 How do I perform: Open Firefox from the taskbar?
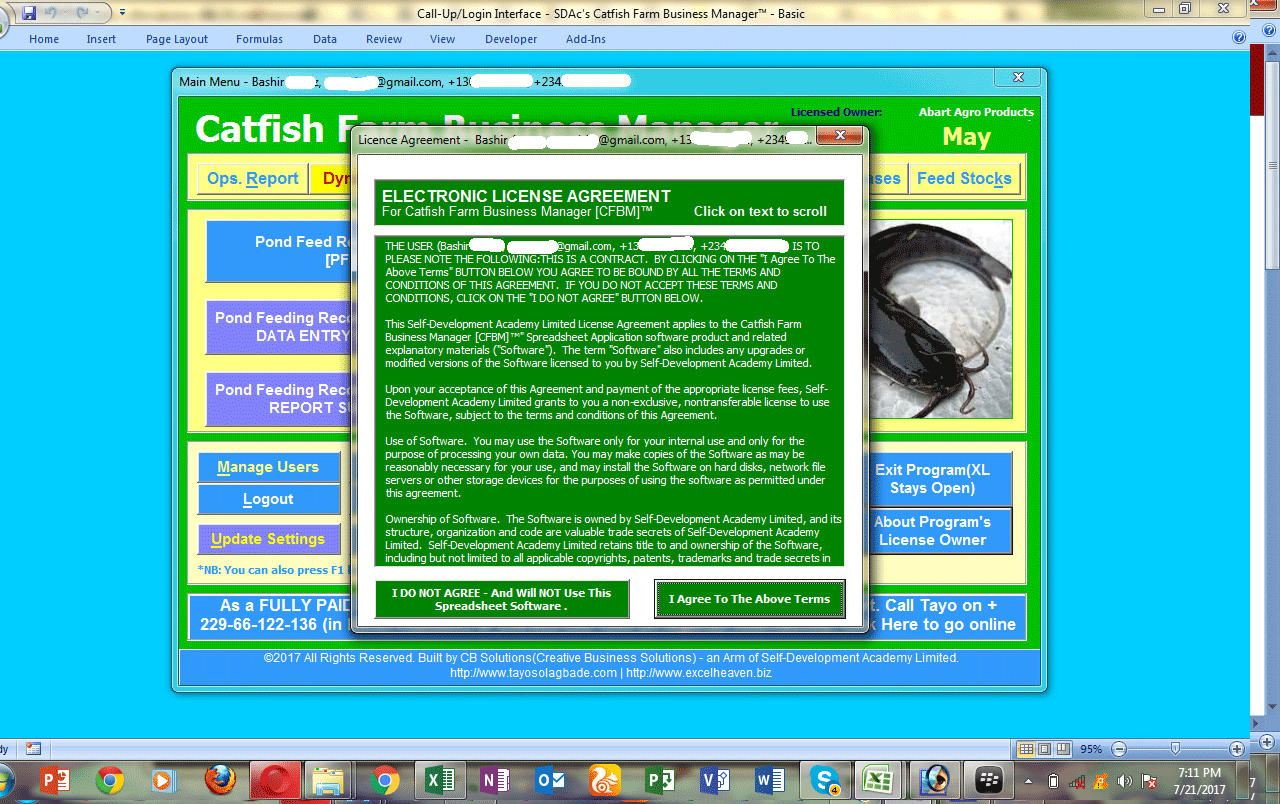coord(219,780)
